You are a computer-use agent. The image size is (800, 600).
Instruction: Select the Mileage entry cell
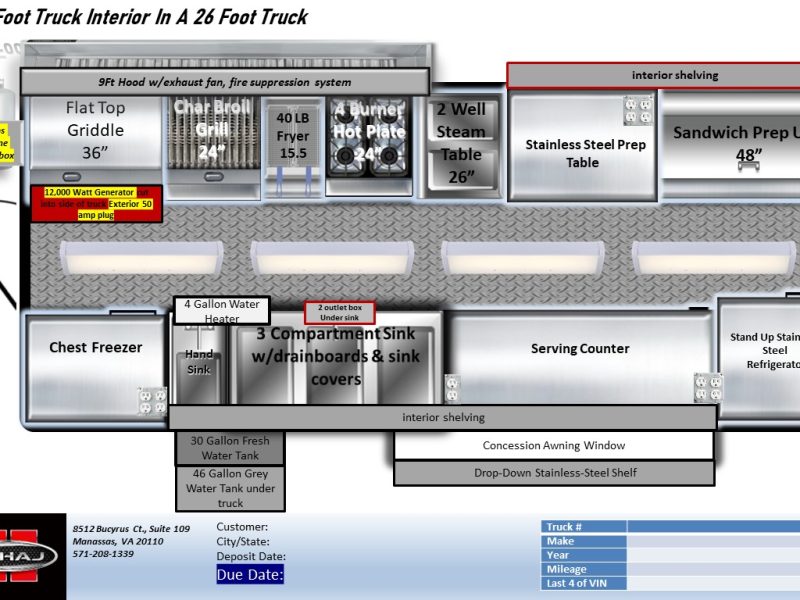click(712, 569)
